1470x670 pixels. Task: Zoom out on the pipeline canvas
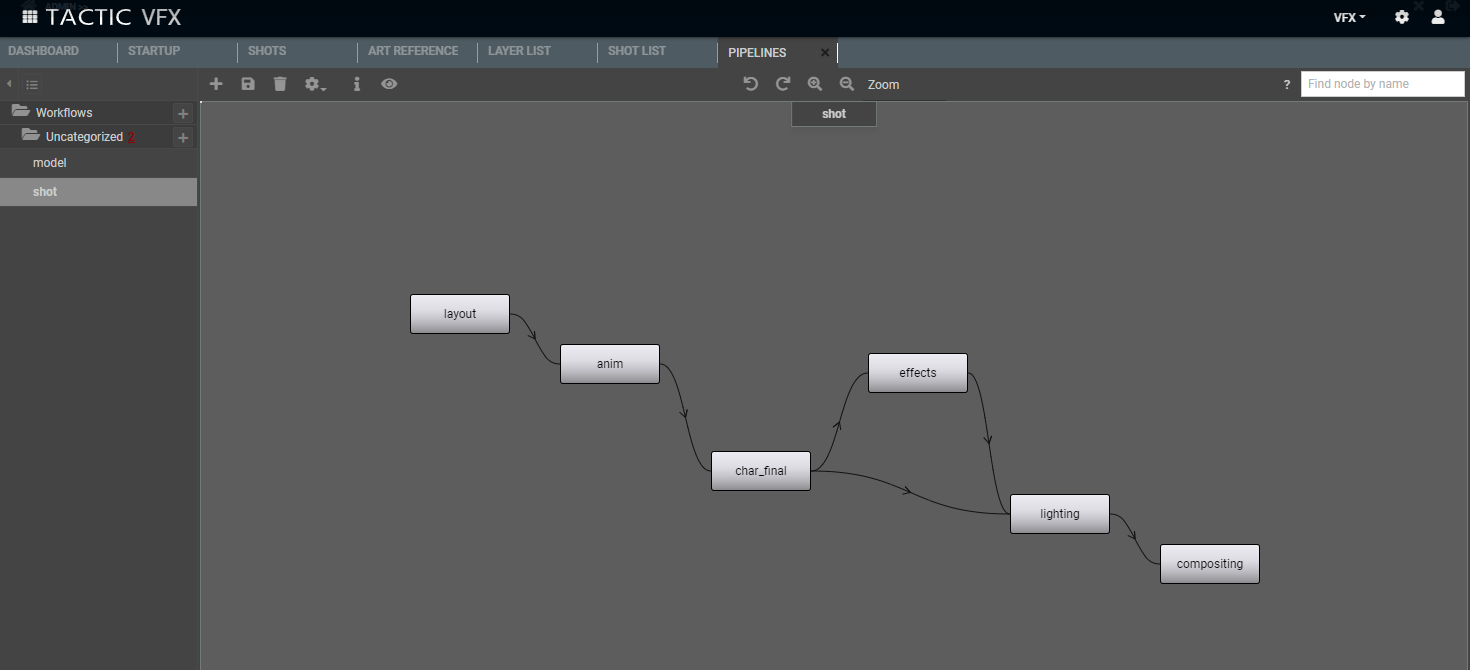(847, 84)
